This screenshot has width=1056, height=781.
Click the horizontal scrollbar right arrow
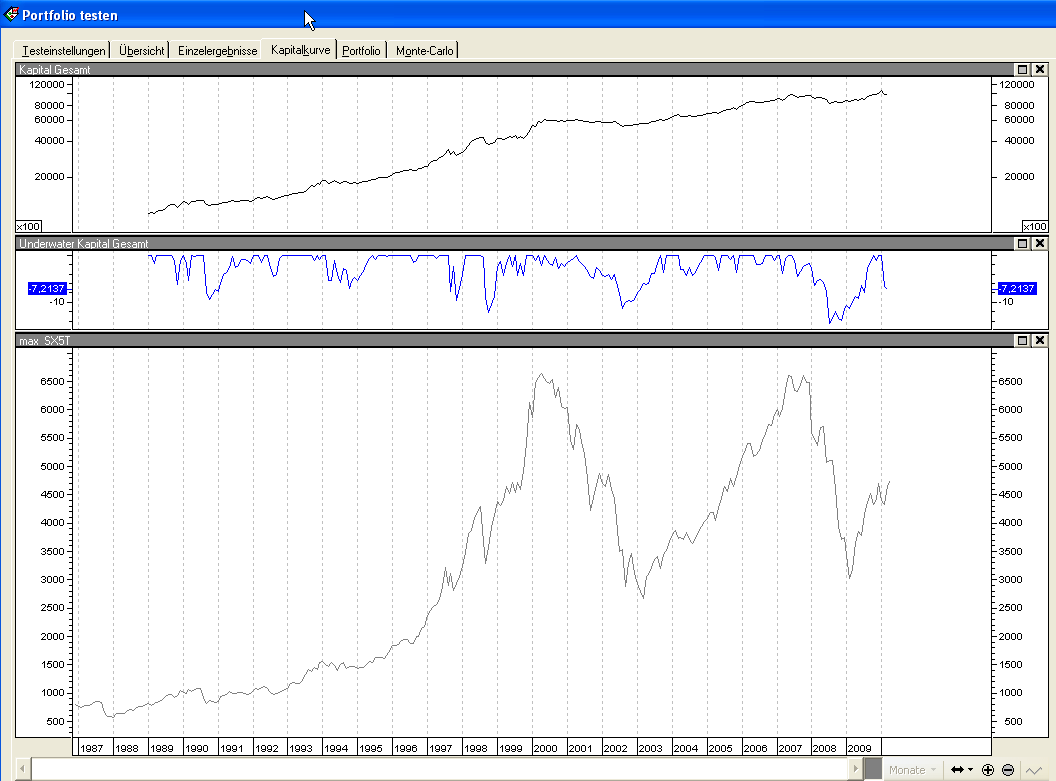(855, 768)
